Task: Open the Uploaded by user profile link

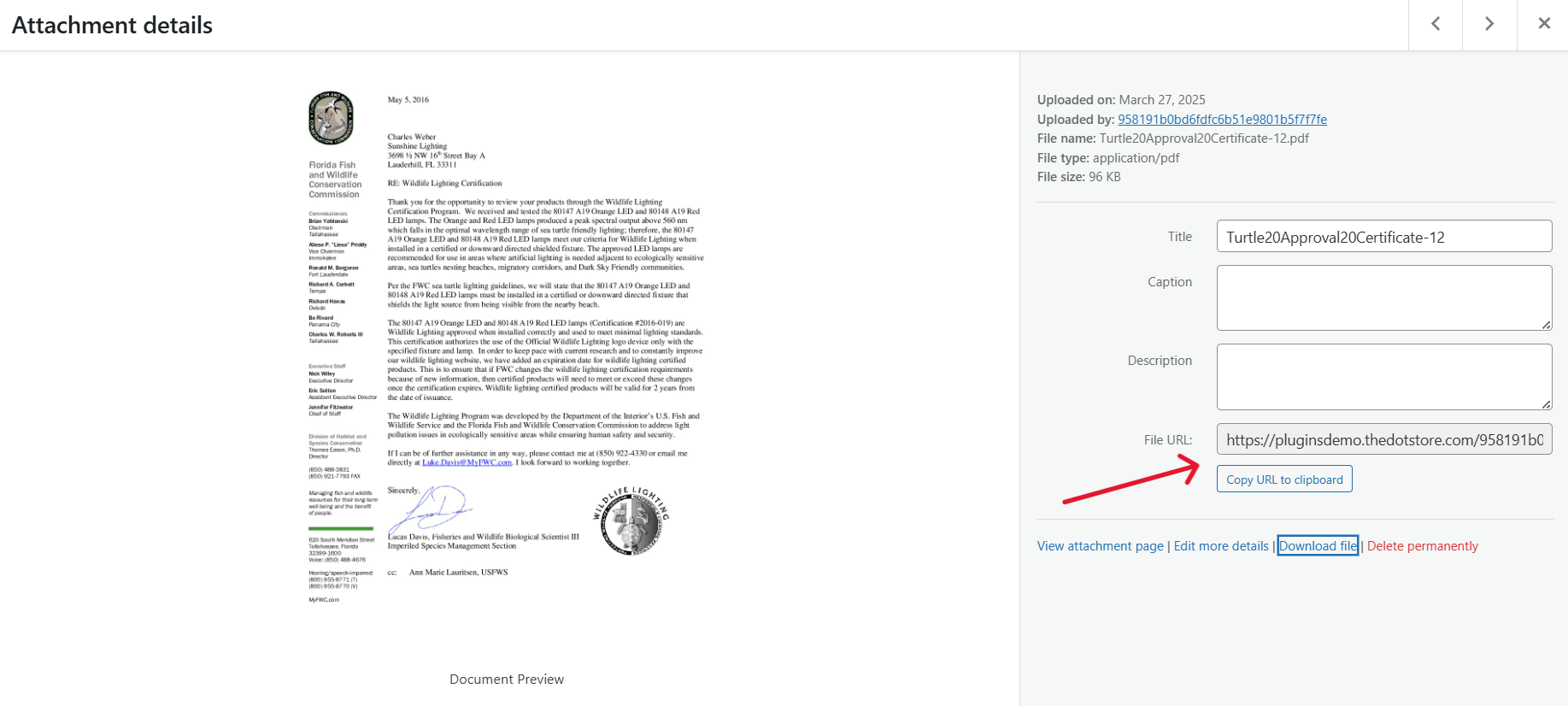Action: 1222,120
